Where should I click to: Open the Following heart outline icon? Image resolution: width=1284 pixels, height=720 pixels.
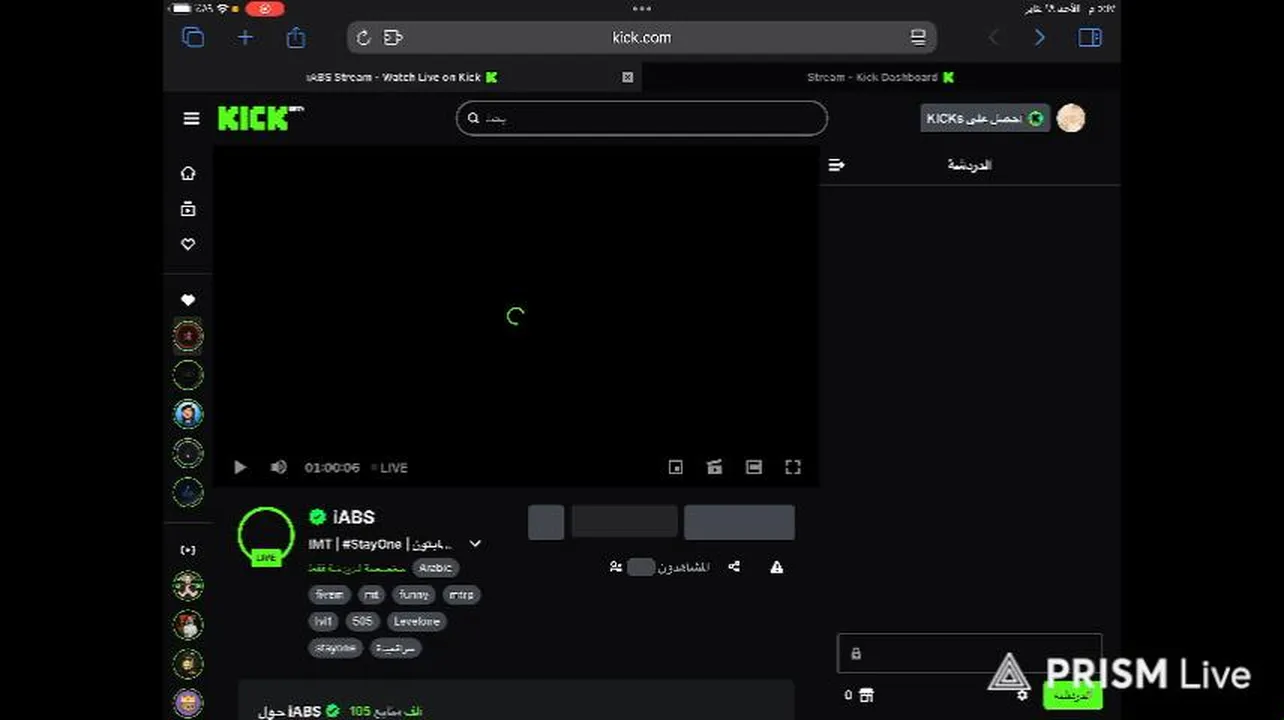(x=188, y=244)
